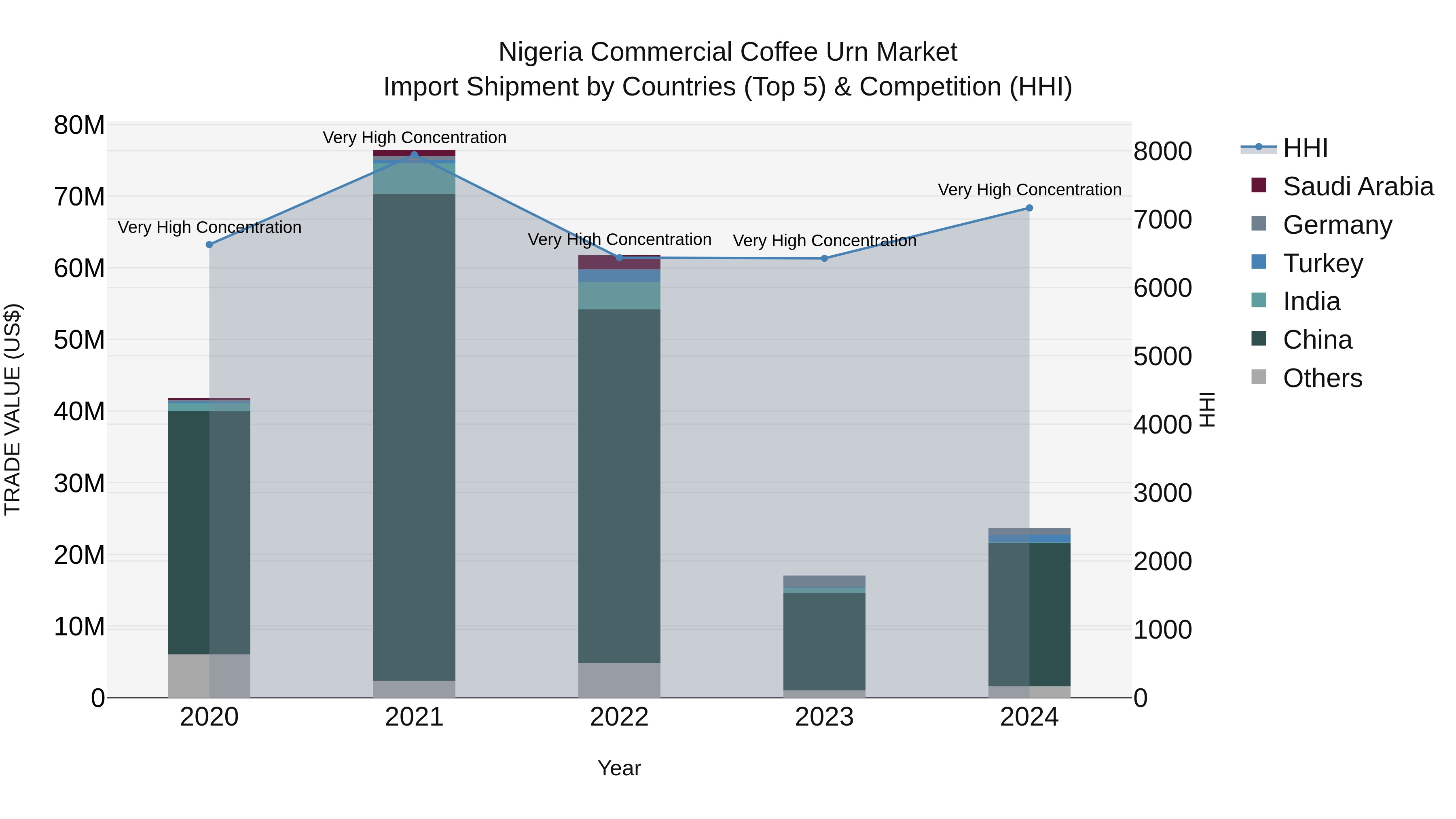
Task: Click the China dark green swatch
Action: point(1259,339)
